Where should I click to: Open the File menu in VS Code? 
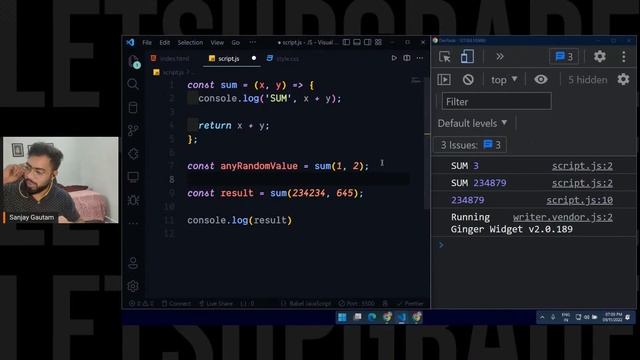pos(147,42)
